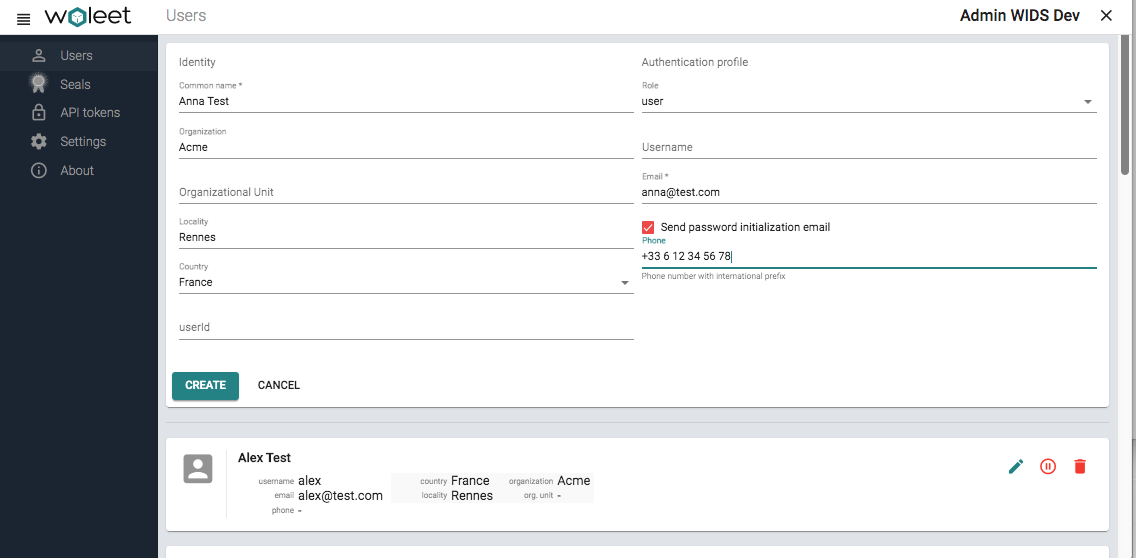Open the Country dropdown
The height and width of the screenshot is (558, 1136).
[405, 282]
